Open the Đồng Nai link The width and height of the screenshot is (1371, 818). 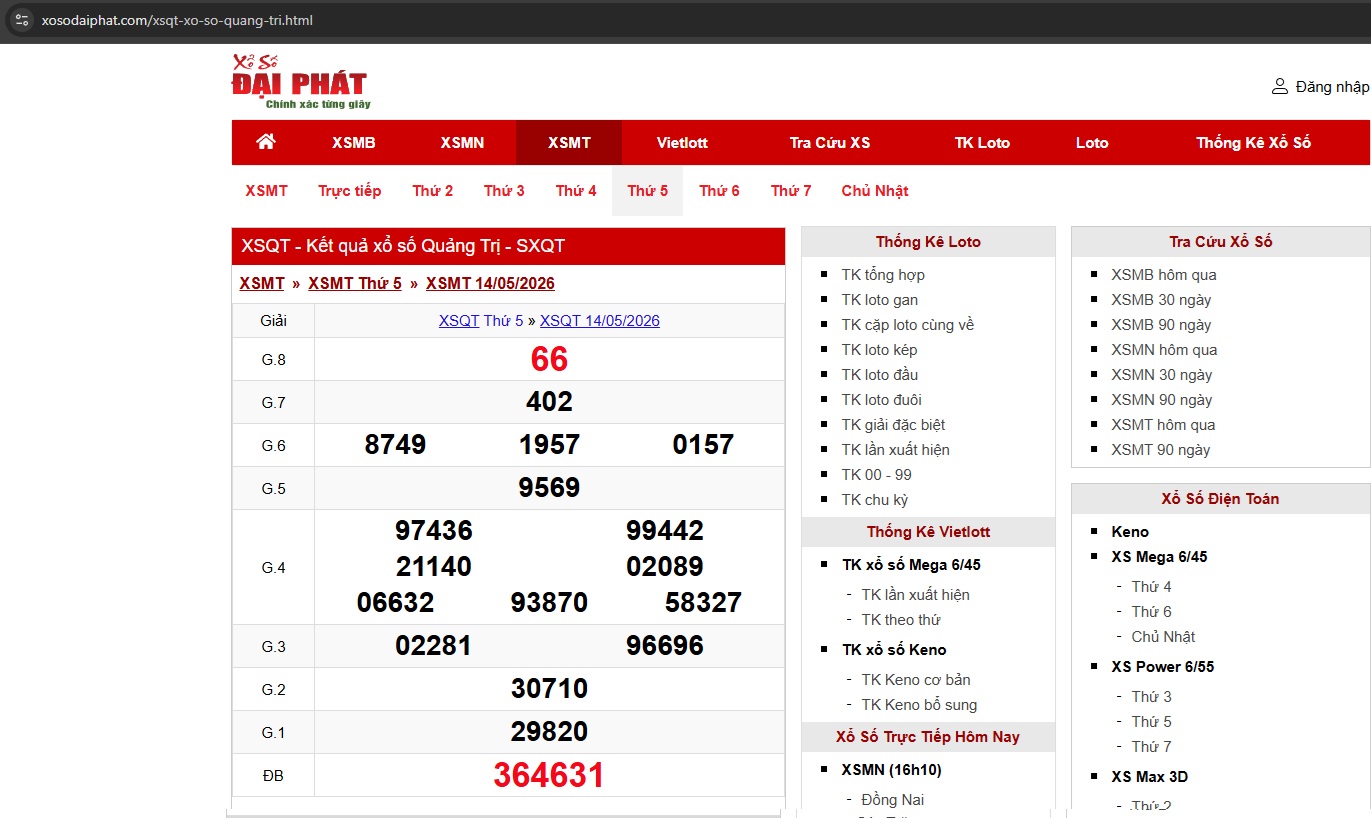[x=893, y=800]
